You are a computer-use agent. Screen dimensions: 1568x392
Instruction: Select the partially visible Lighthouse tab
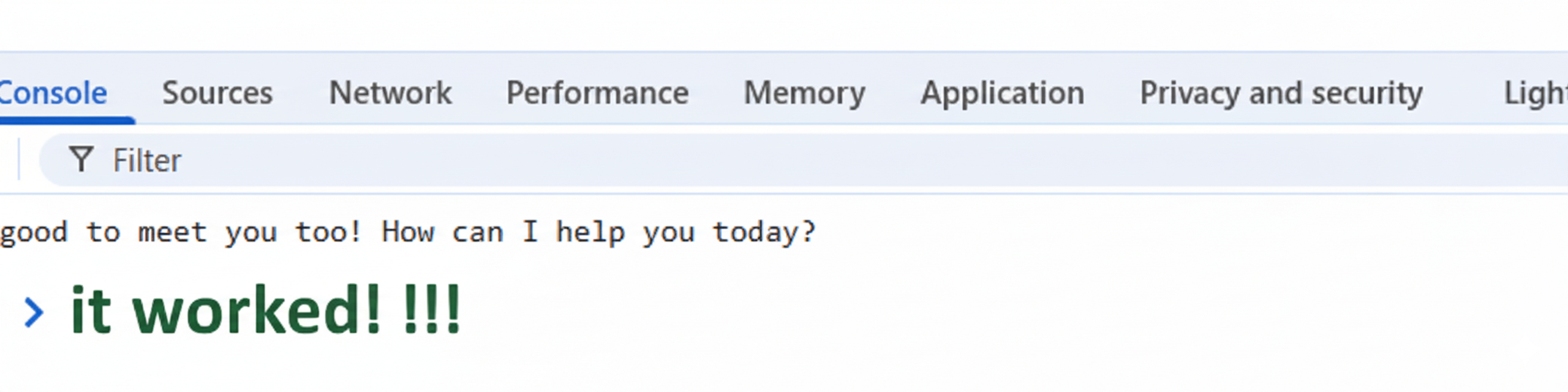point(1534,94)
